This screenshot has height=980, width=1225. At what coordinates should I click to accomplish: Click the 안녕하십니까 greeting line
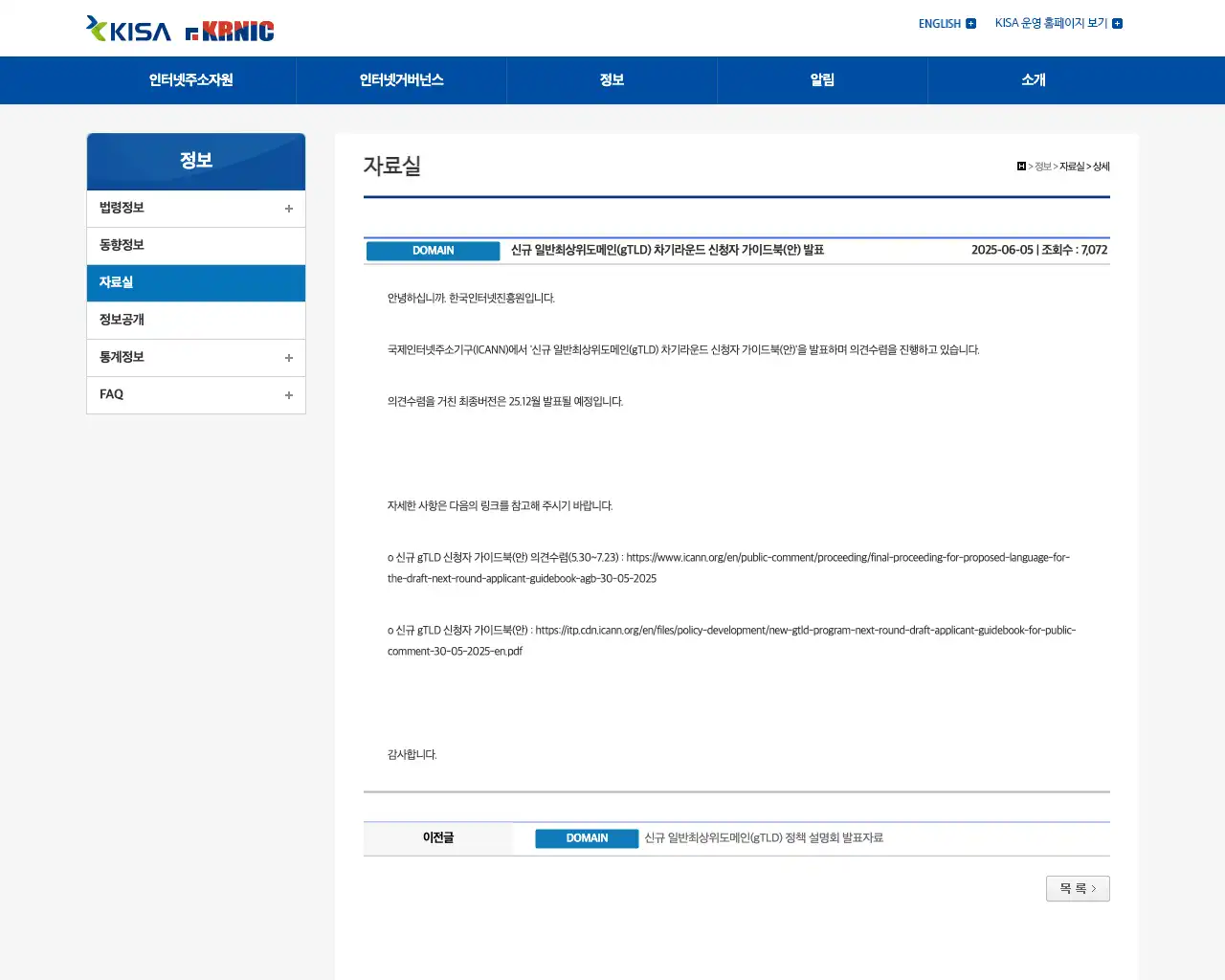[471, 298]
